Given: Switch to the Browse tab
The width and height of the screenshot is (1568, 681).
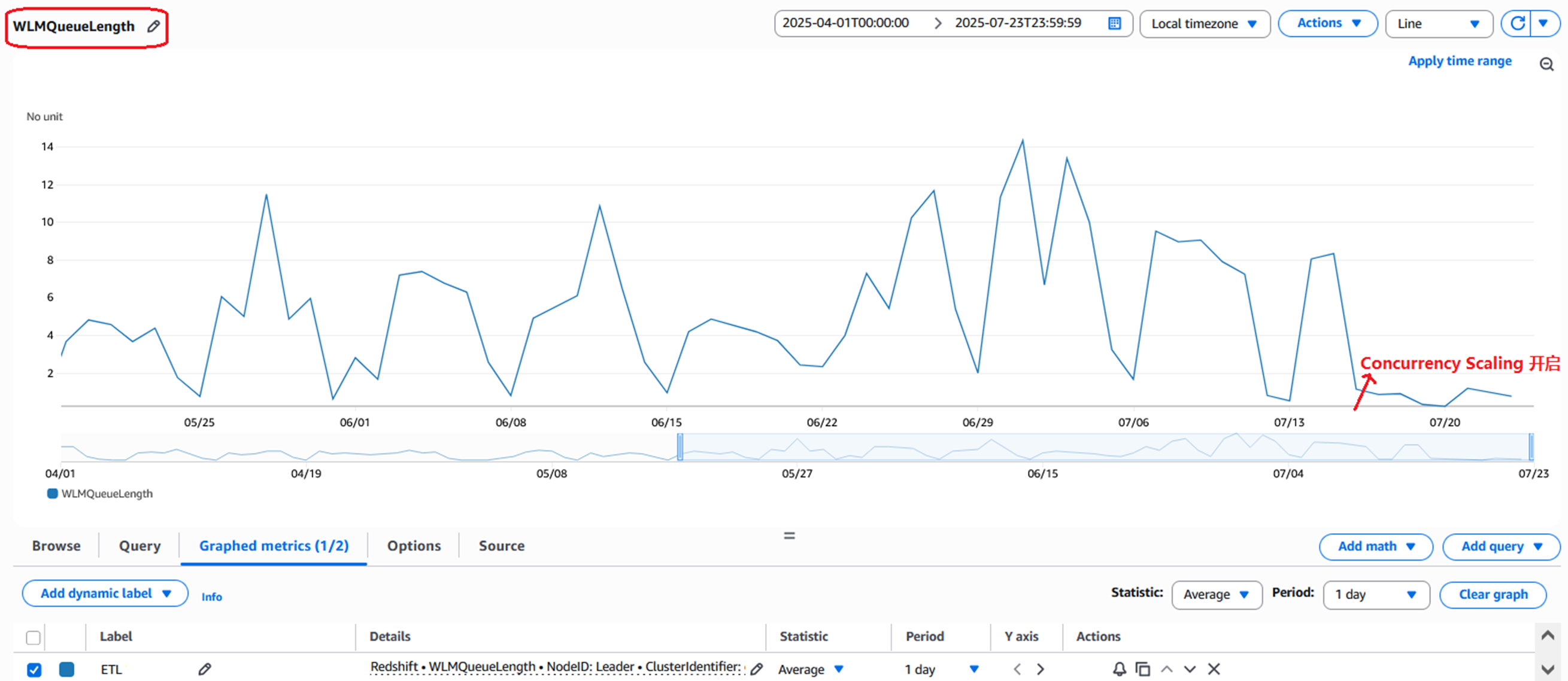Looking at the screenshot, I should [x=56, y=545].
